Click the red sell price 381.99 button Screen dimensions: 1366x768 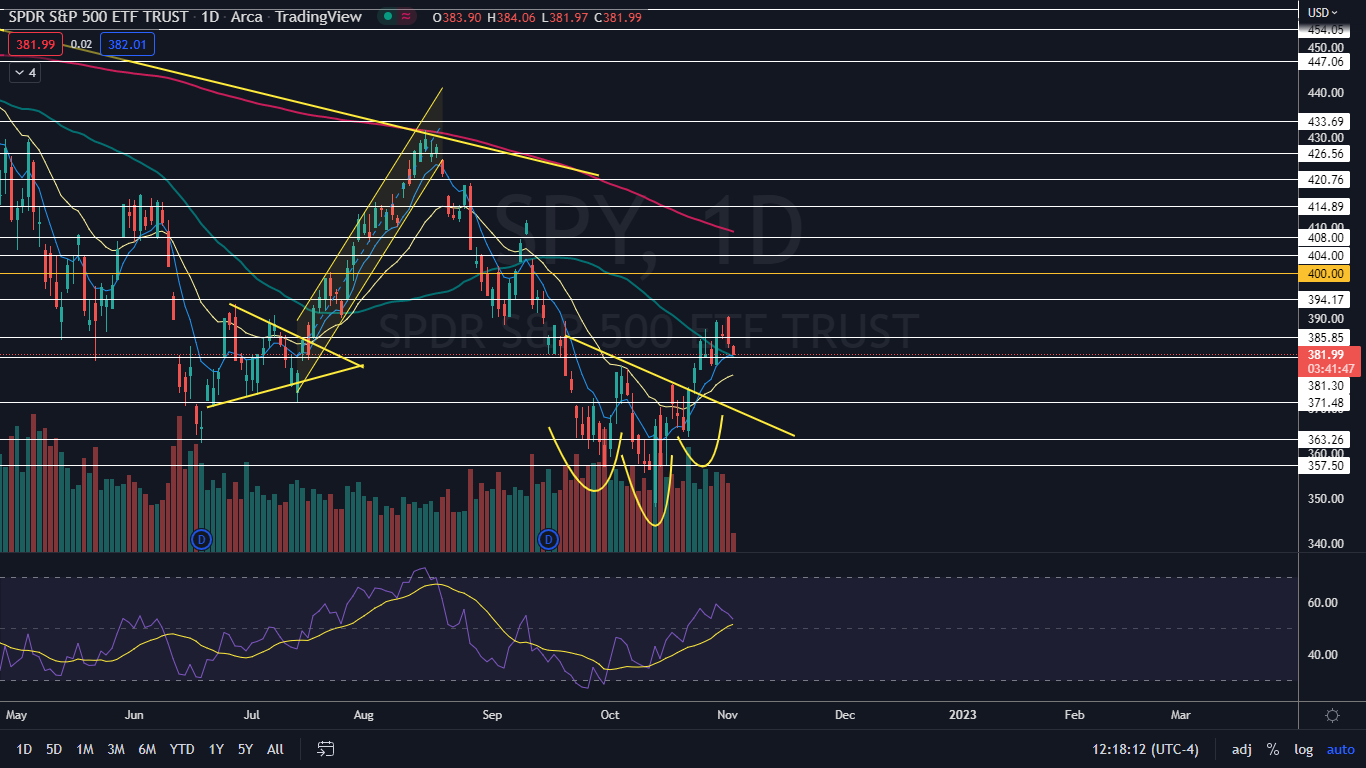(34, 44)
